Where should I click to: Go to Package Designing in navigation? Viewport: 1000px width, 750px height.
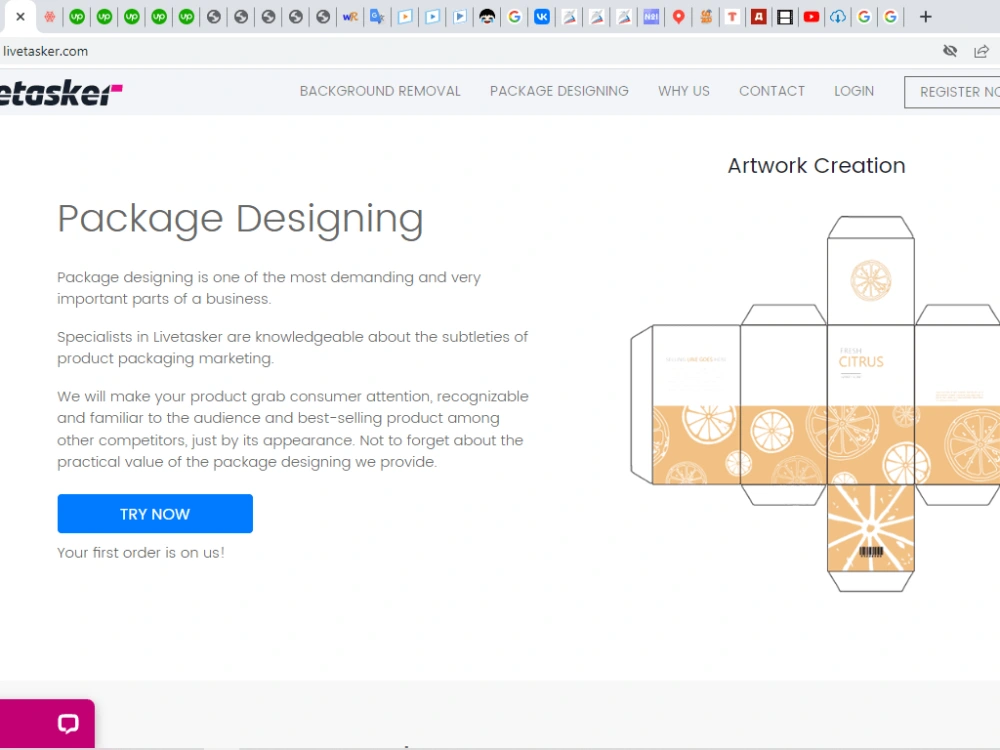click(559, 91)
